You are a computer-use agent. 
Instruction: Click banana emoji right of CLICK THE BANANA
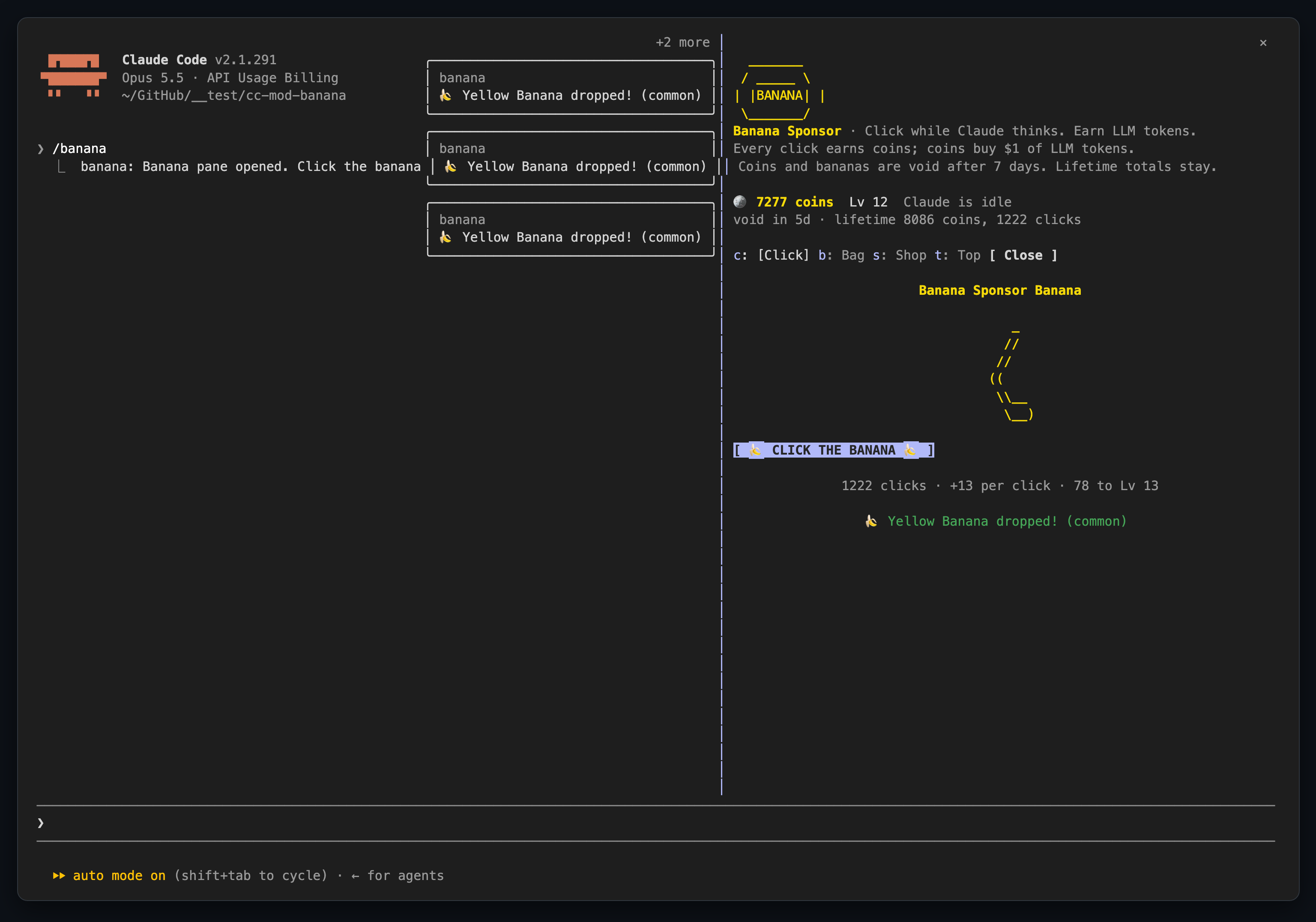[910, 450]
